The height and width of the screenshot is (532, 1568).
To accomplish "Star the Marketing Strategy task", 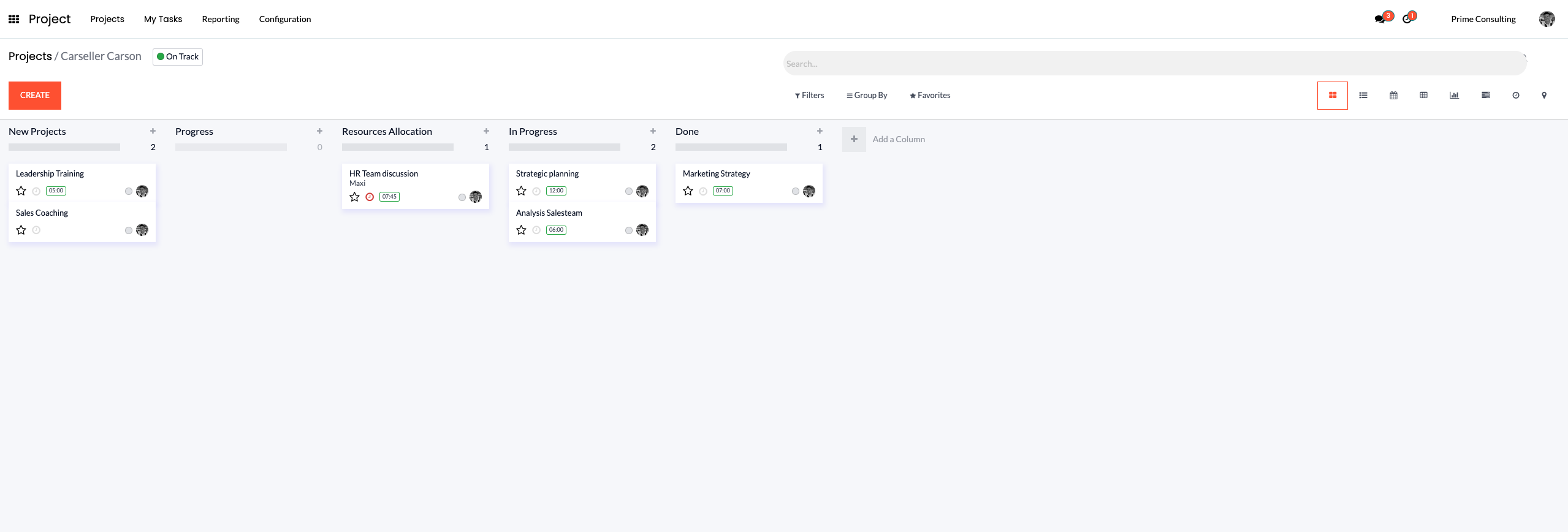I will (x=688, y=191).
